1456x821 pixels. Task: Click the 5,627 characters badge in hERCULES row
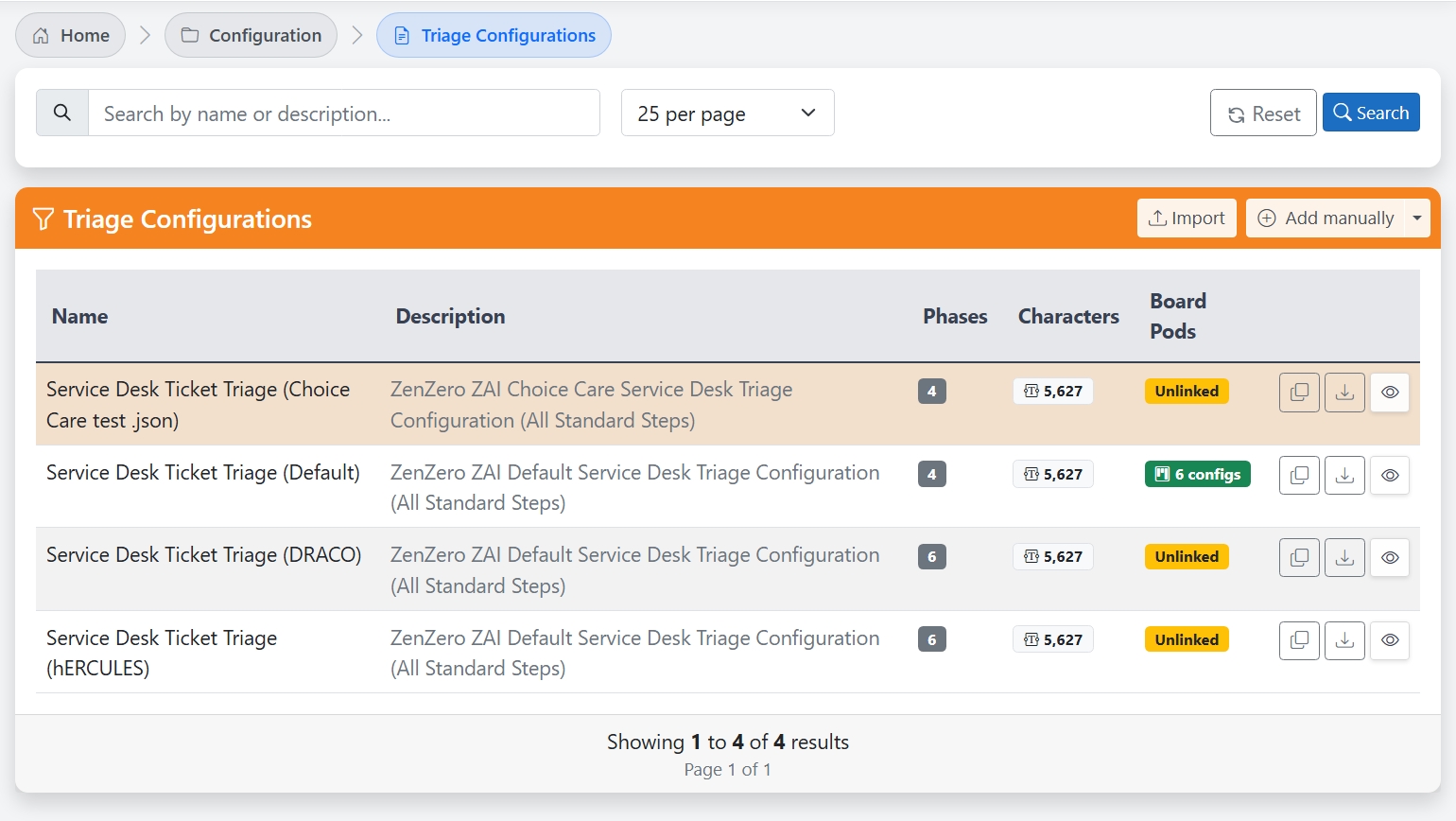coord(1053,639)
